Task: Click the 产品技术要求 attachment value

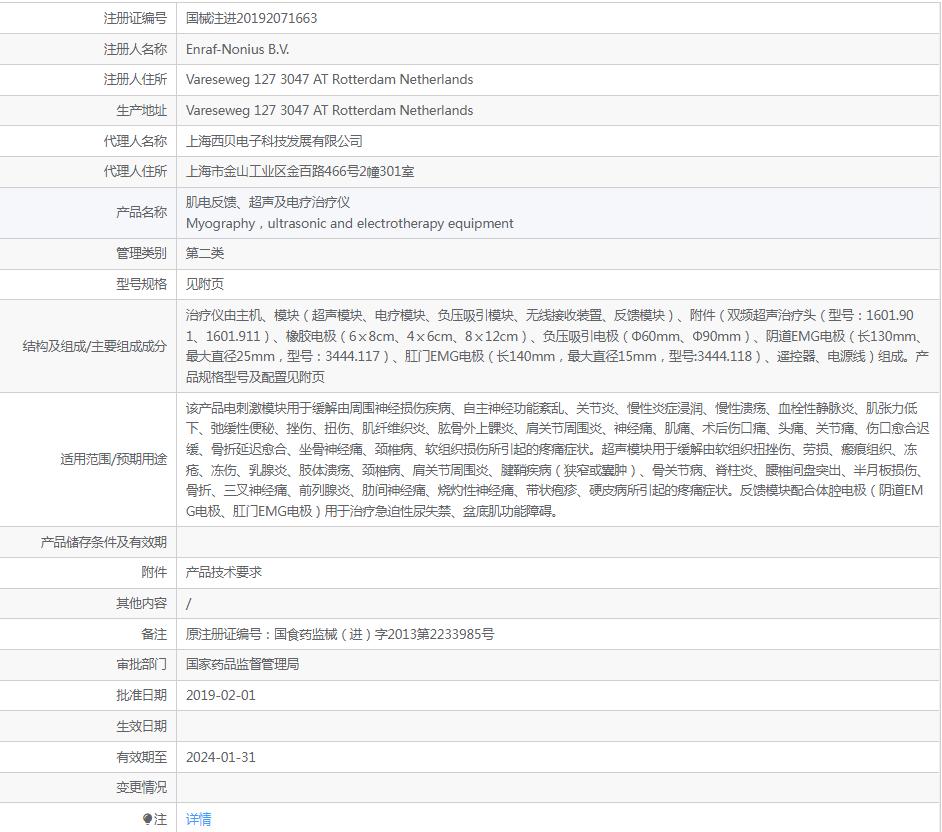Action: point(224,572)
